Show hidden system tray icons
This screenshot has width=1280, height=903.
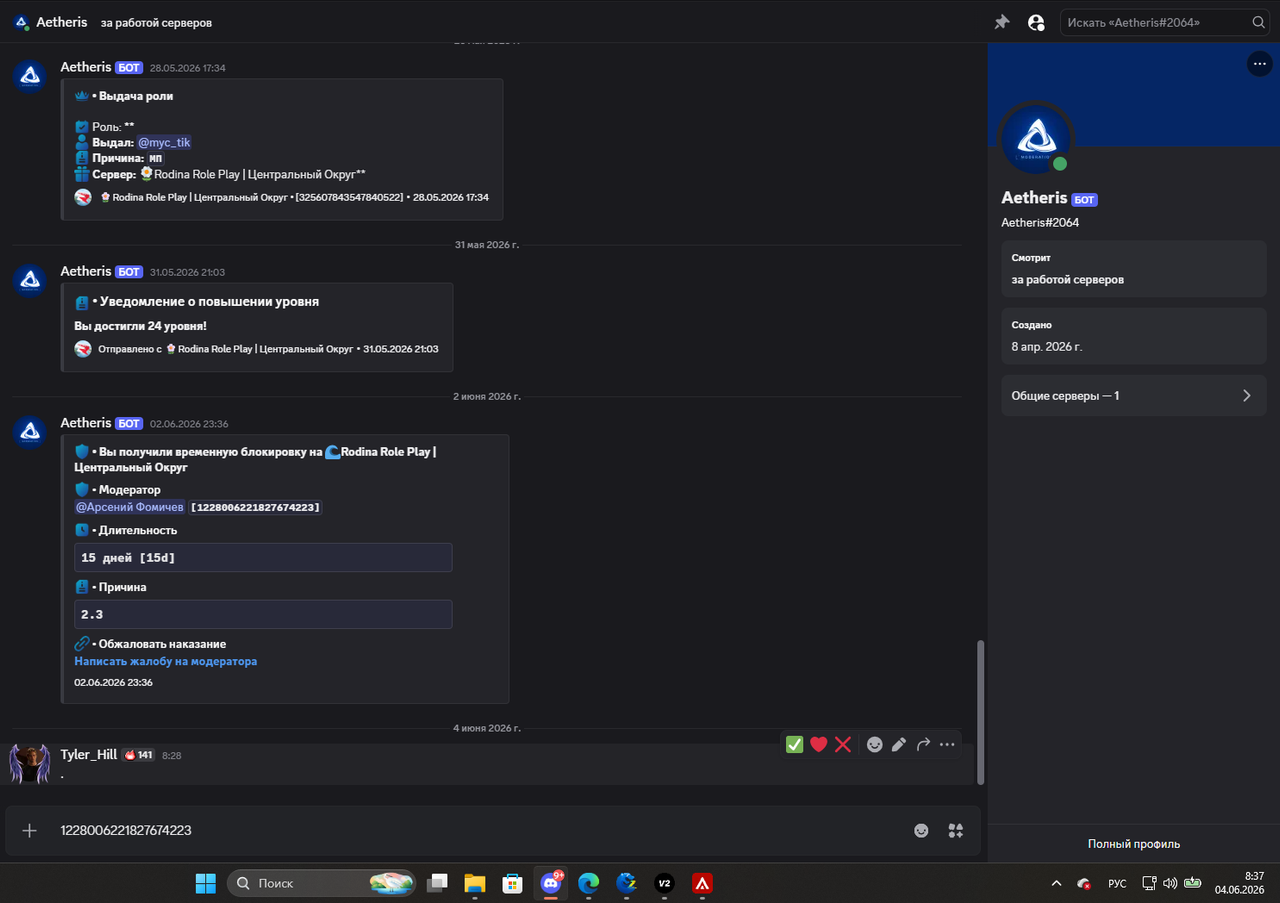coord(1056,884)
